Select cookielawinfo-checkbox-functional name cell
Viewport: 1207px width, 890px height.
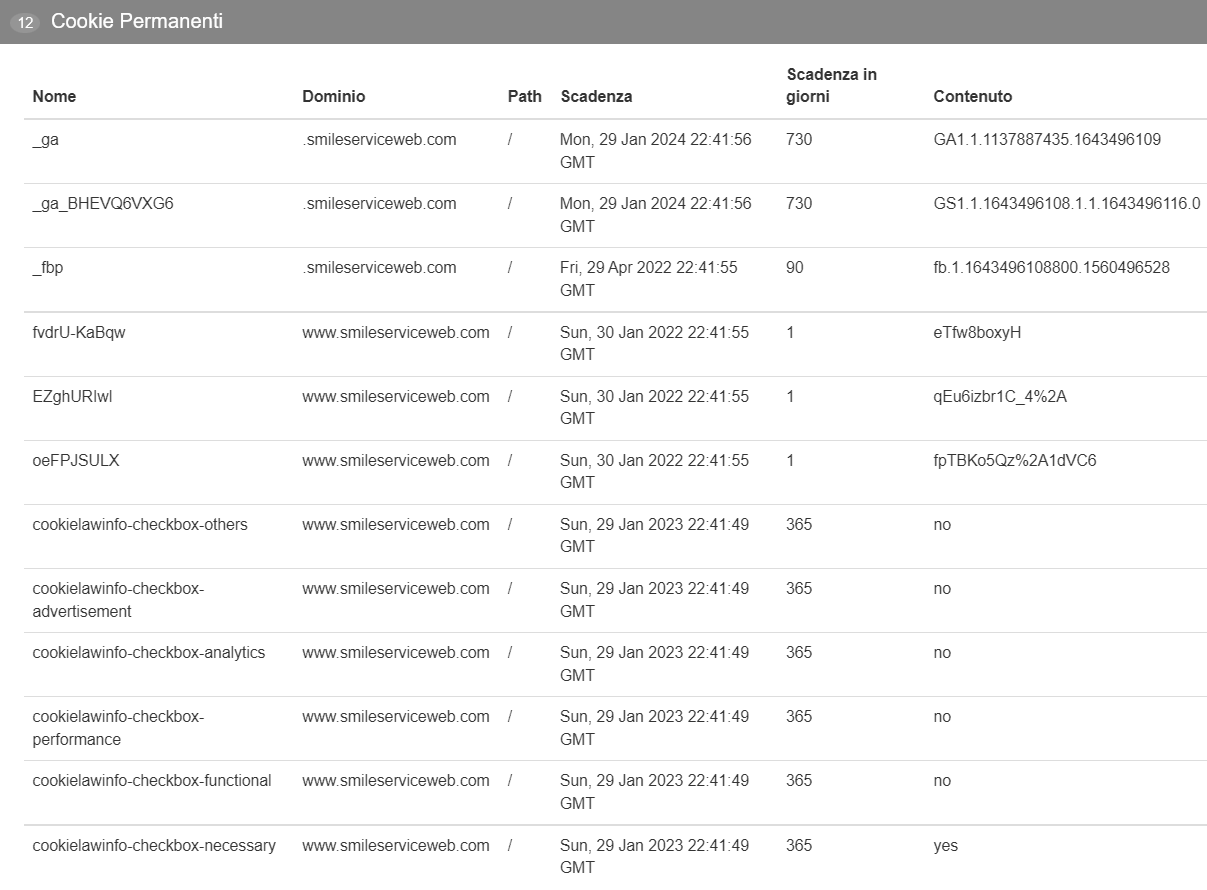(152, 781)
